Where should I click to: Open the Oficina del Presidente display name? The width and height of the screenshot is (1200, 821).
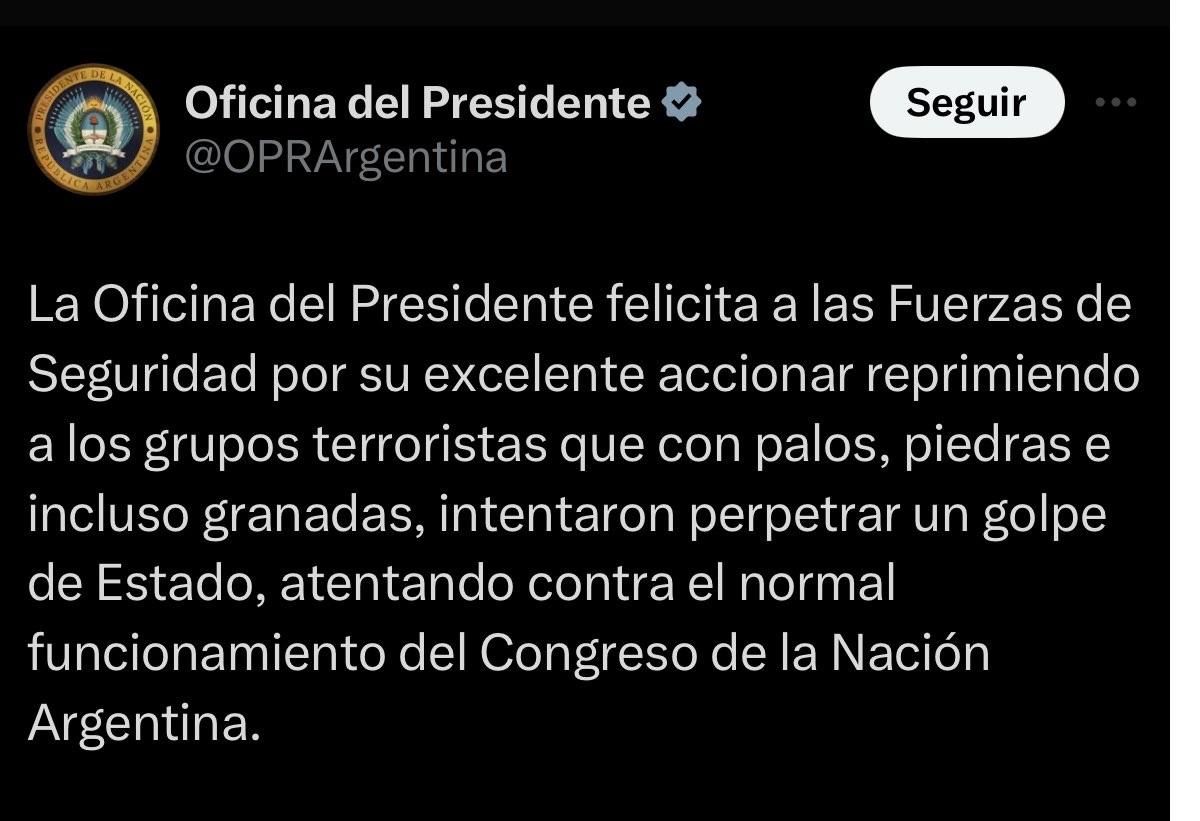click(418, 103)
